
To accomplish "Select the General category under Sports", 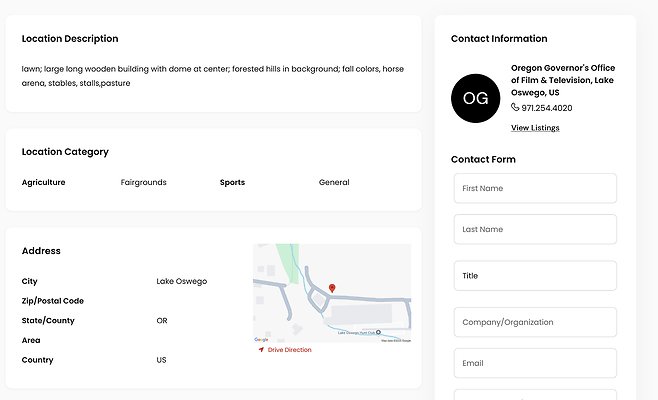I will pyautogui.click(x=334, y=183).
